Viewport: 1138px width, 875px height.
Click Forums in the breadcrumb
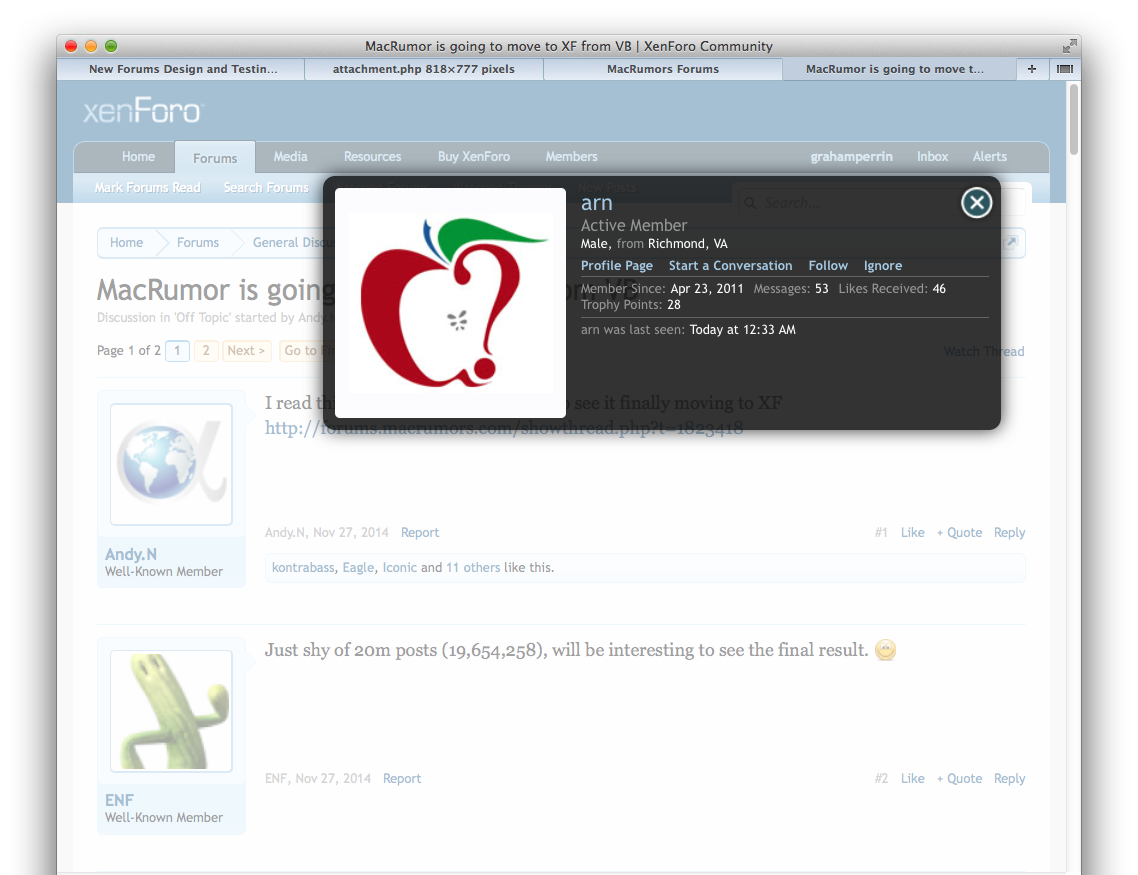(x=197, y=242)
